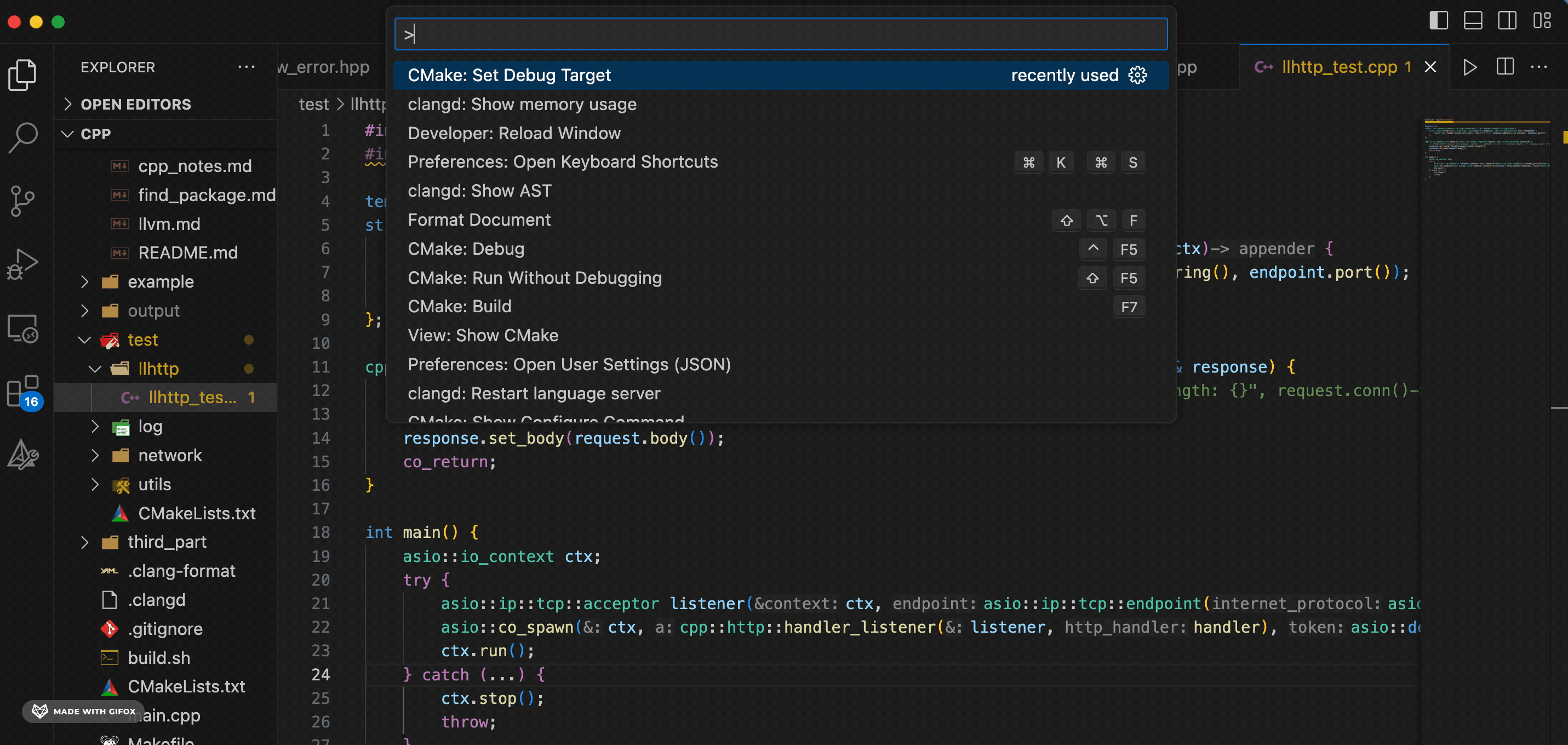
Task: Open the Explorer view icon
Action: point(23,75)
